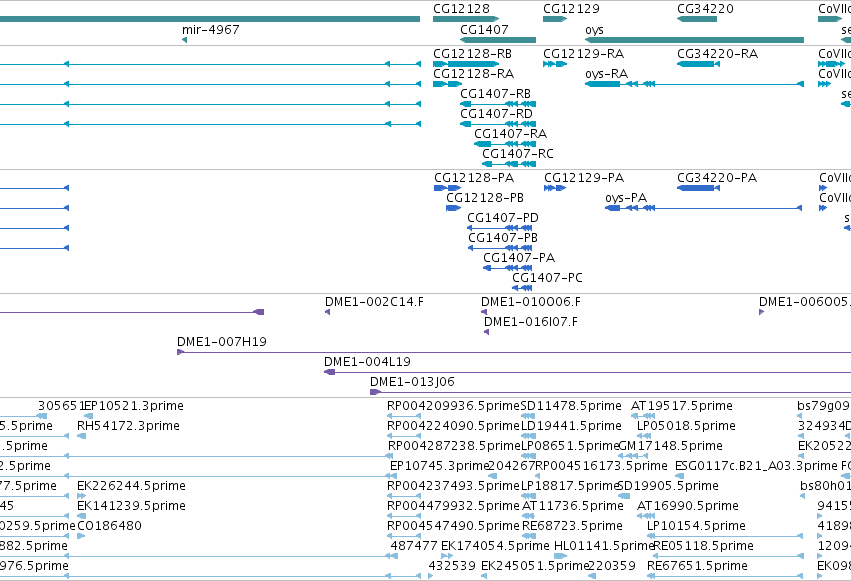Select the DME1-006O05 purple marker

(761, 312)
